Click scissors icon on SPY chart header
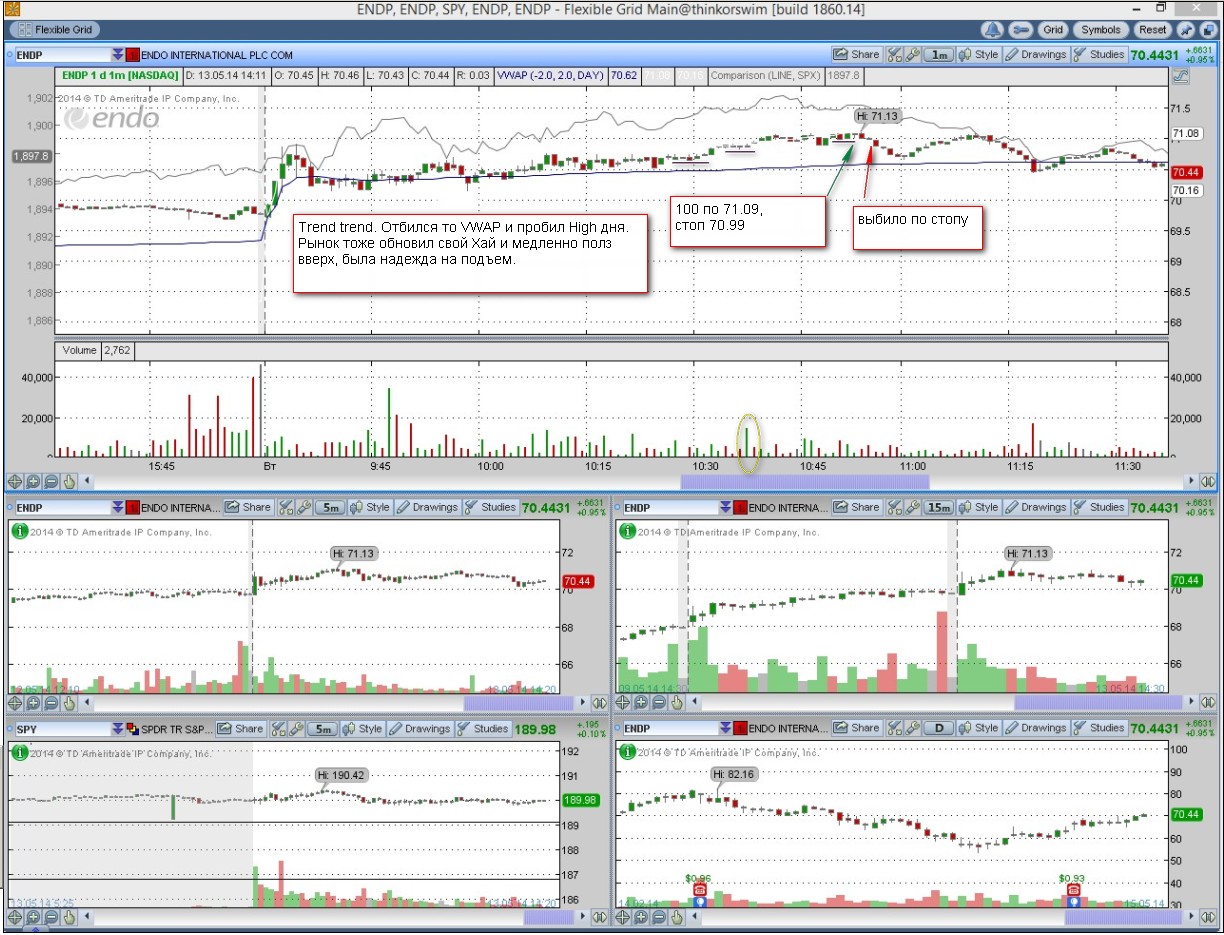This screenshot has height=935, width=1224. point(277,729)
